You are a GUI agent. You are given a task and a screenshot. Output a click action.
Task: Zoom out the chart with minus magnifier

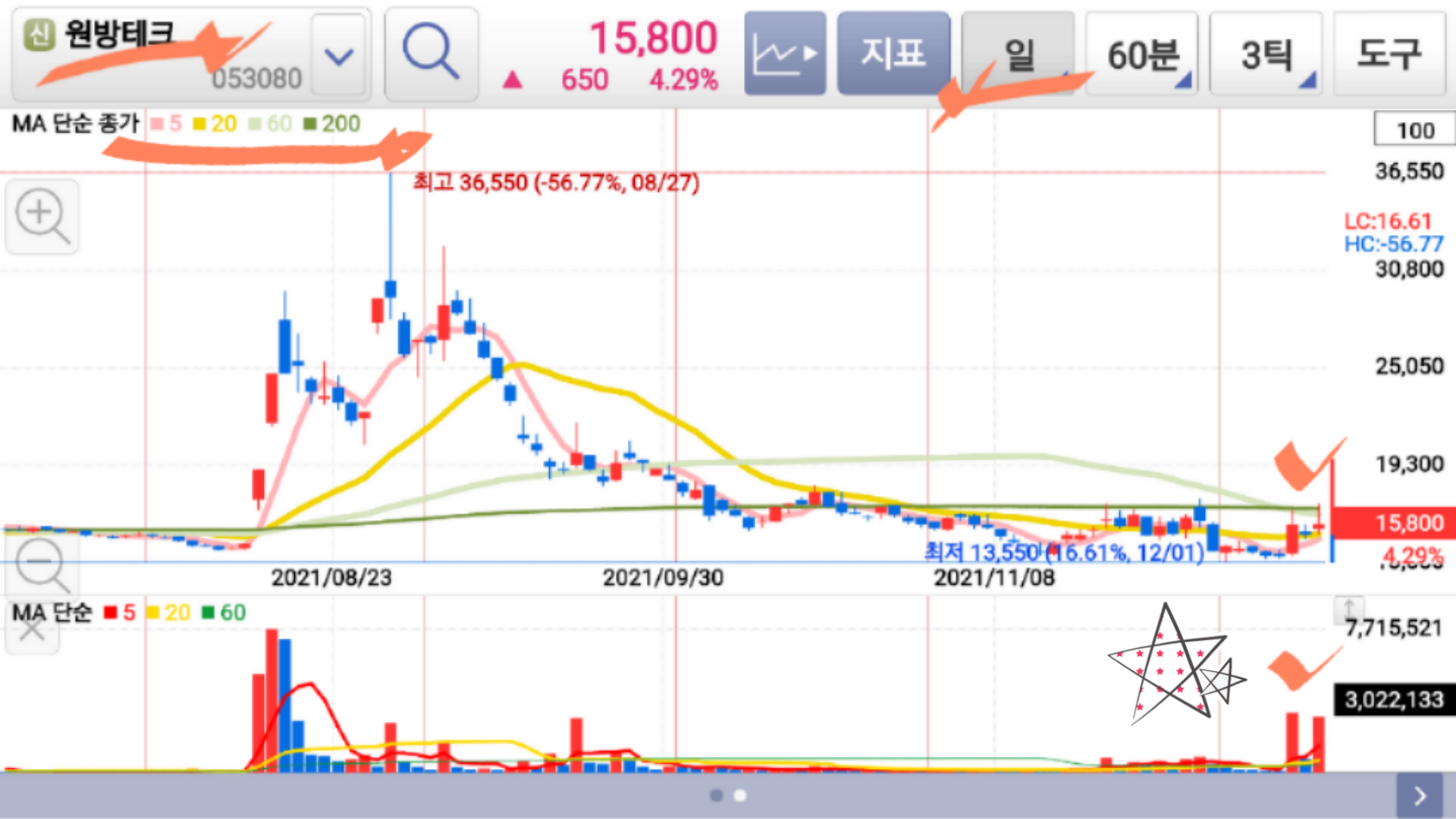(x=42, y=565)
